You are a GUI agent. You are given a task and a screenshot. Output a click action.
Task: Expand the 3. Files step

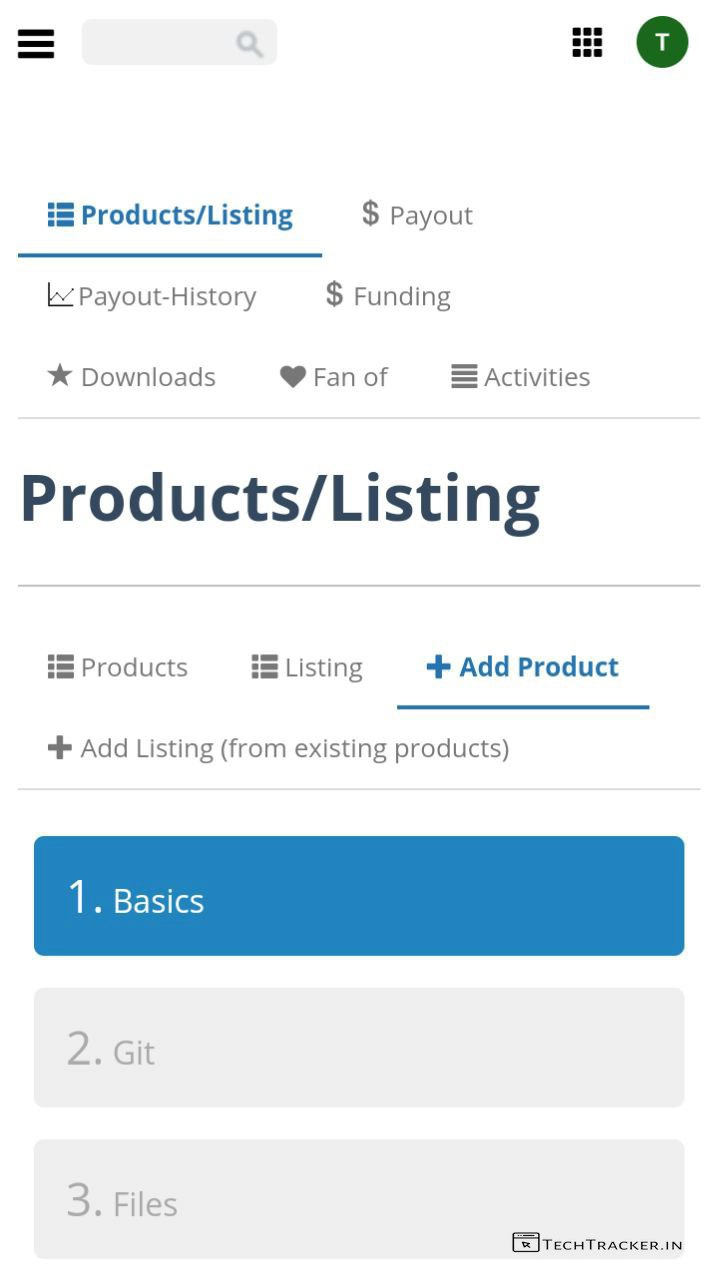click(359, 1199)
